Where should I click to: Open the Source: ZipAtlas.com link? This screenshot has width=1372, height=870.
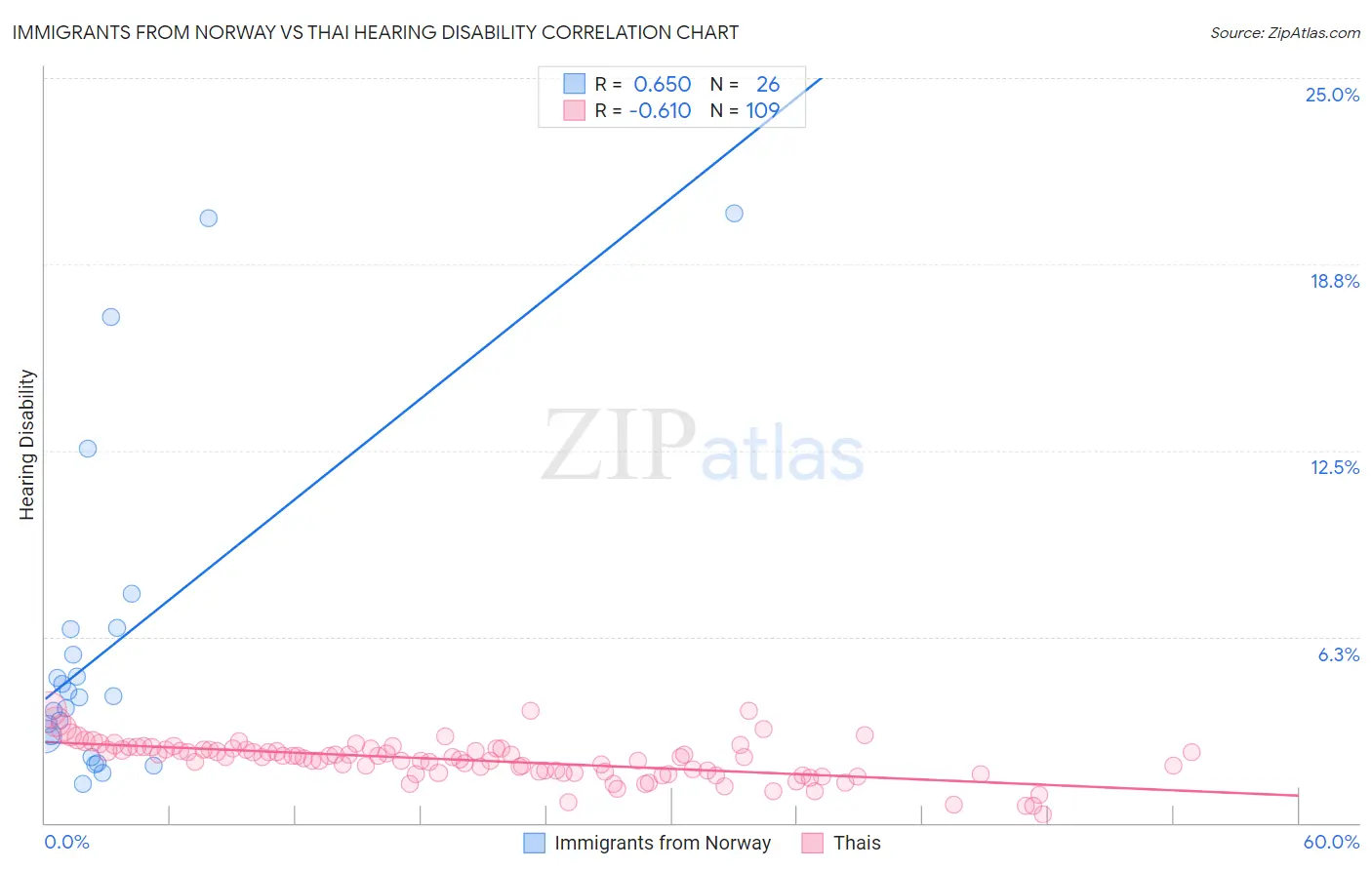tap(1285, 32)
